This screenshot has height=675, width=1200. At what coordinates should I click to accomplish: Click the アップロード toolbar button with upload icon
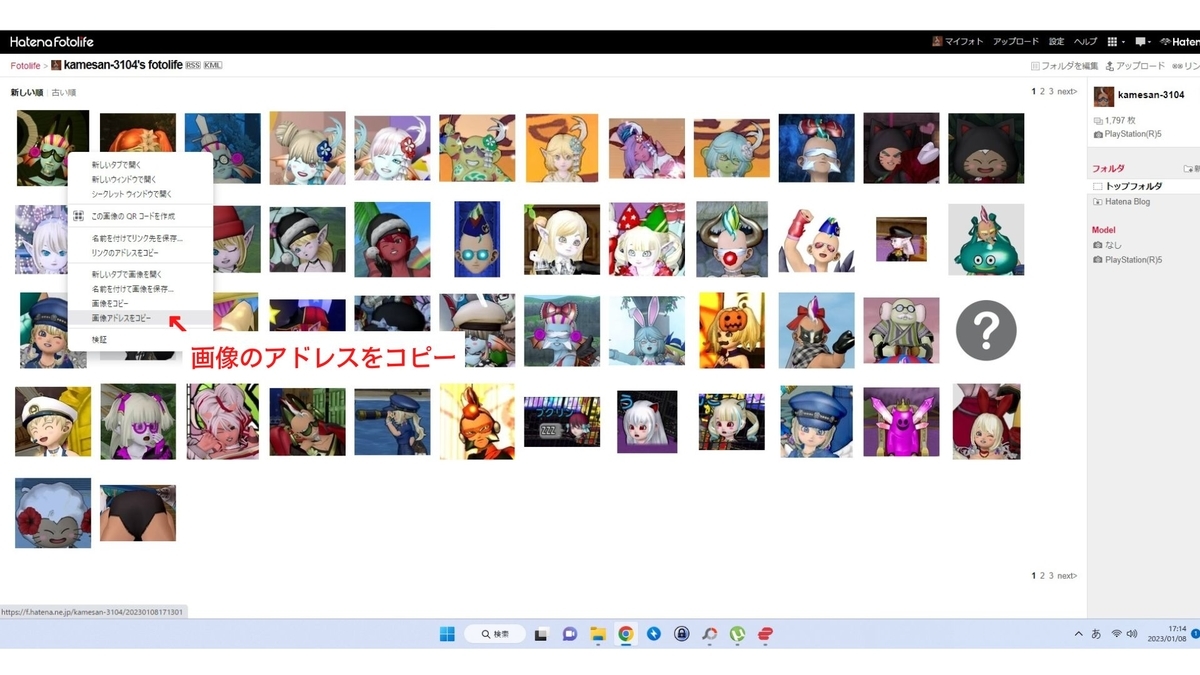point(1135,66)
